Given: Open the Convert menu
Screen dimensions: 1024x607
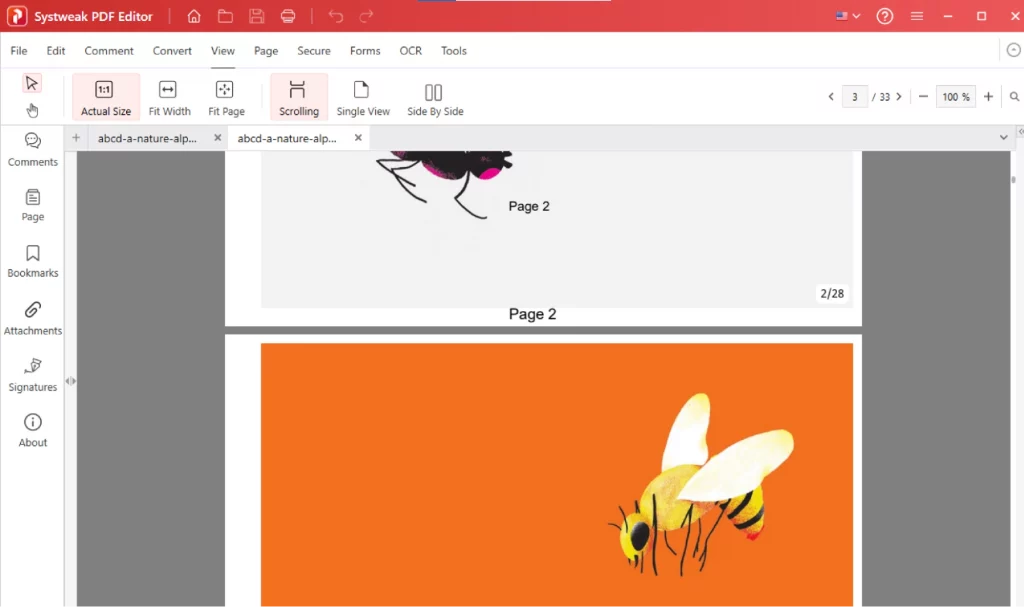Looking at the screenshot, I should pos(172,51).
